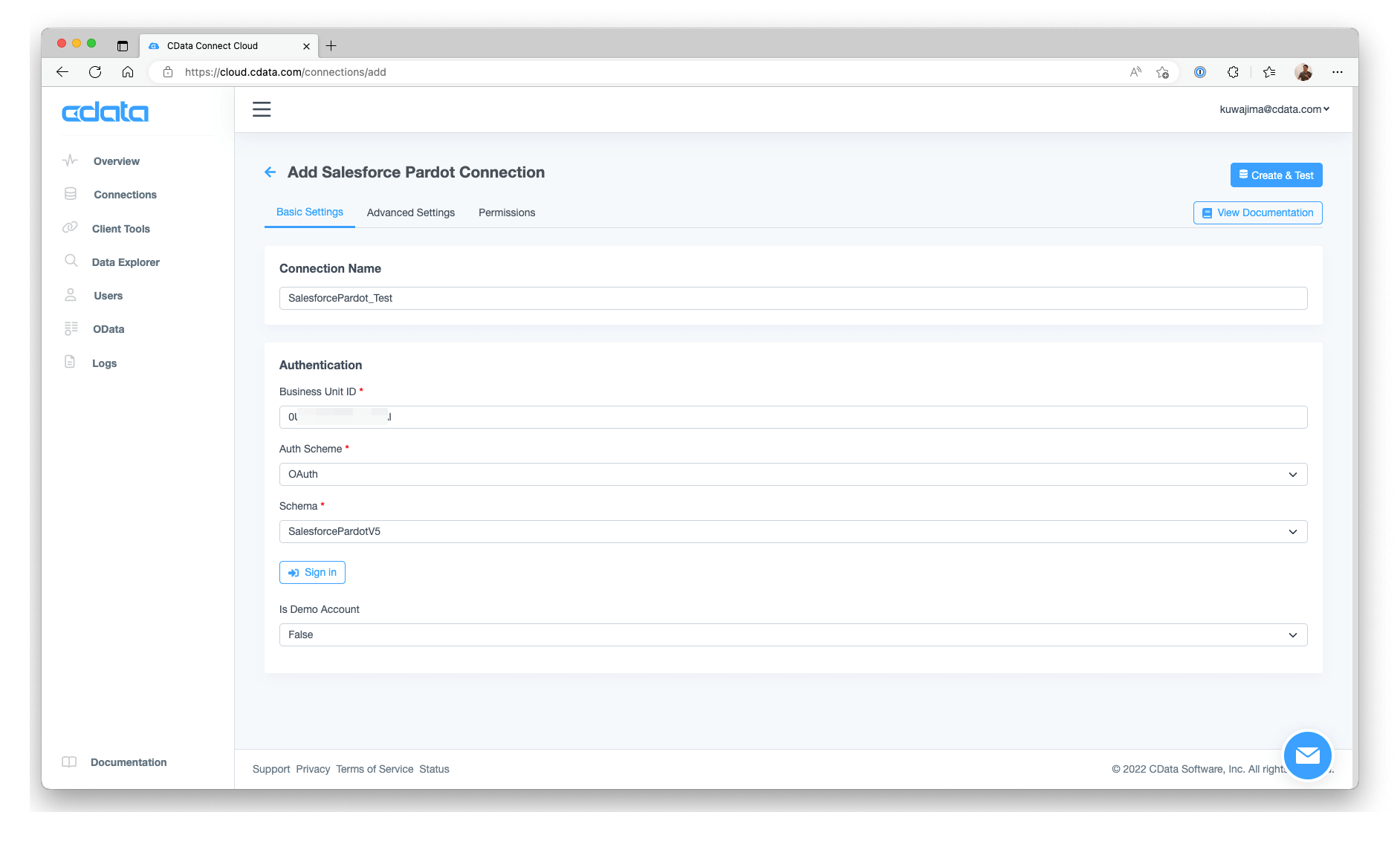Click the tab actions icon in title bar

pos(123,45)
